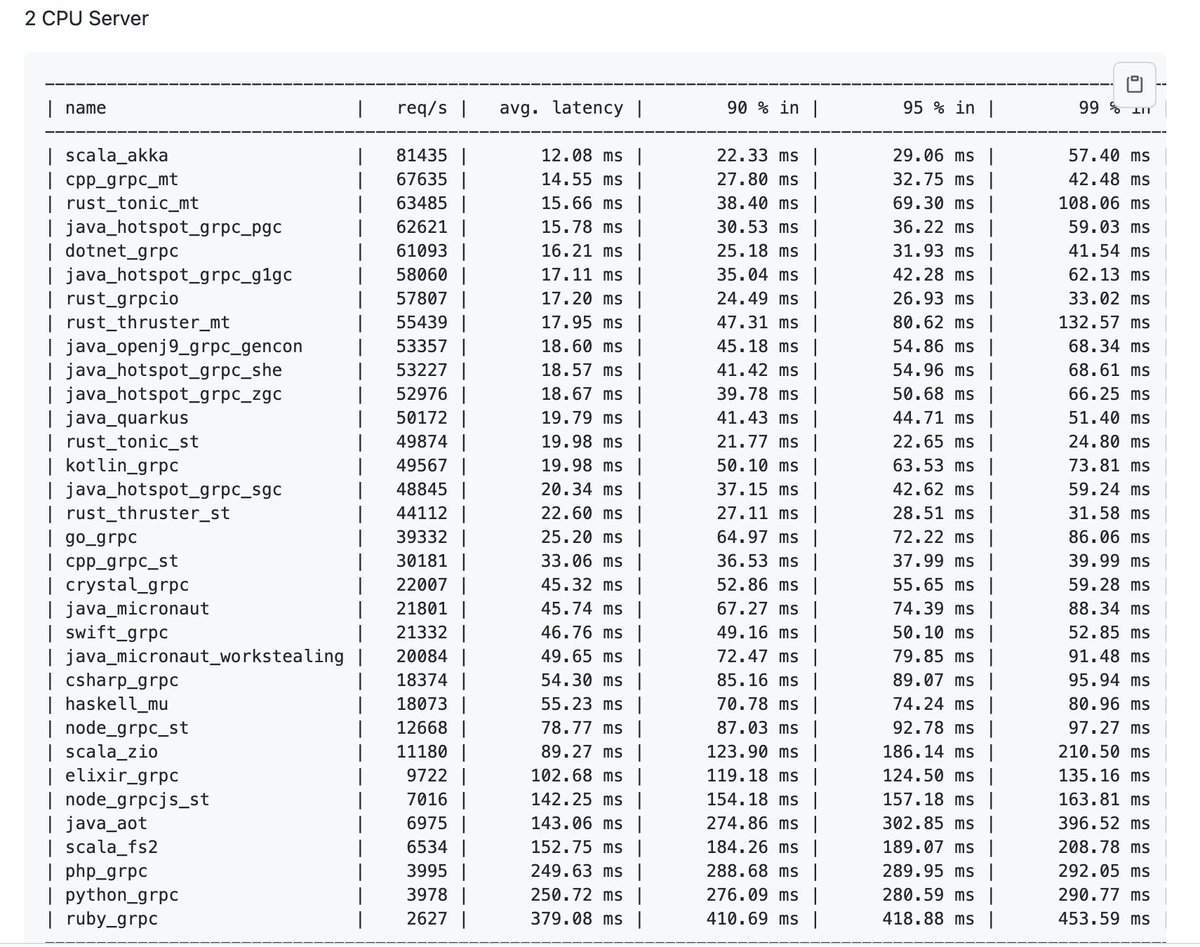Click the copy-to-clipboard icon
This screenshot has width=1200, height=947.
point(1133,84)
